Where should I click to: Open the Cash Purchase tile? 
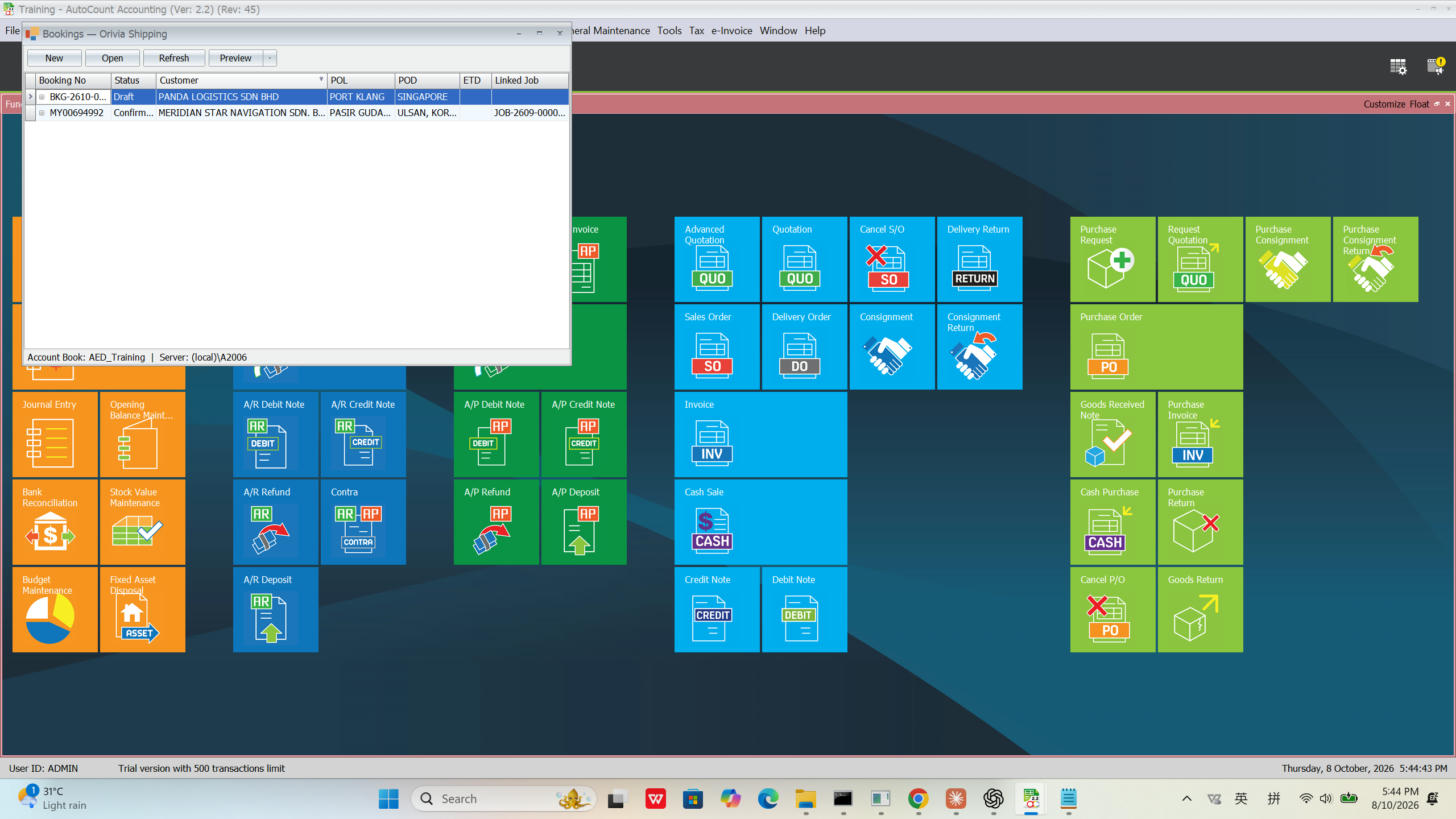click(1113, 521)
